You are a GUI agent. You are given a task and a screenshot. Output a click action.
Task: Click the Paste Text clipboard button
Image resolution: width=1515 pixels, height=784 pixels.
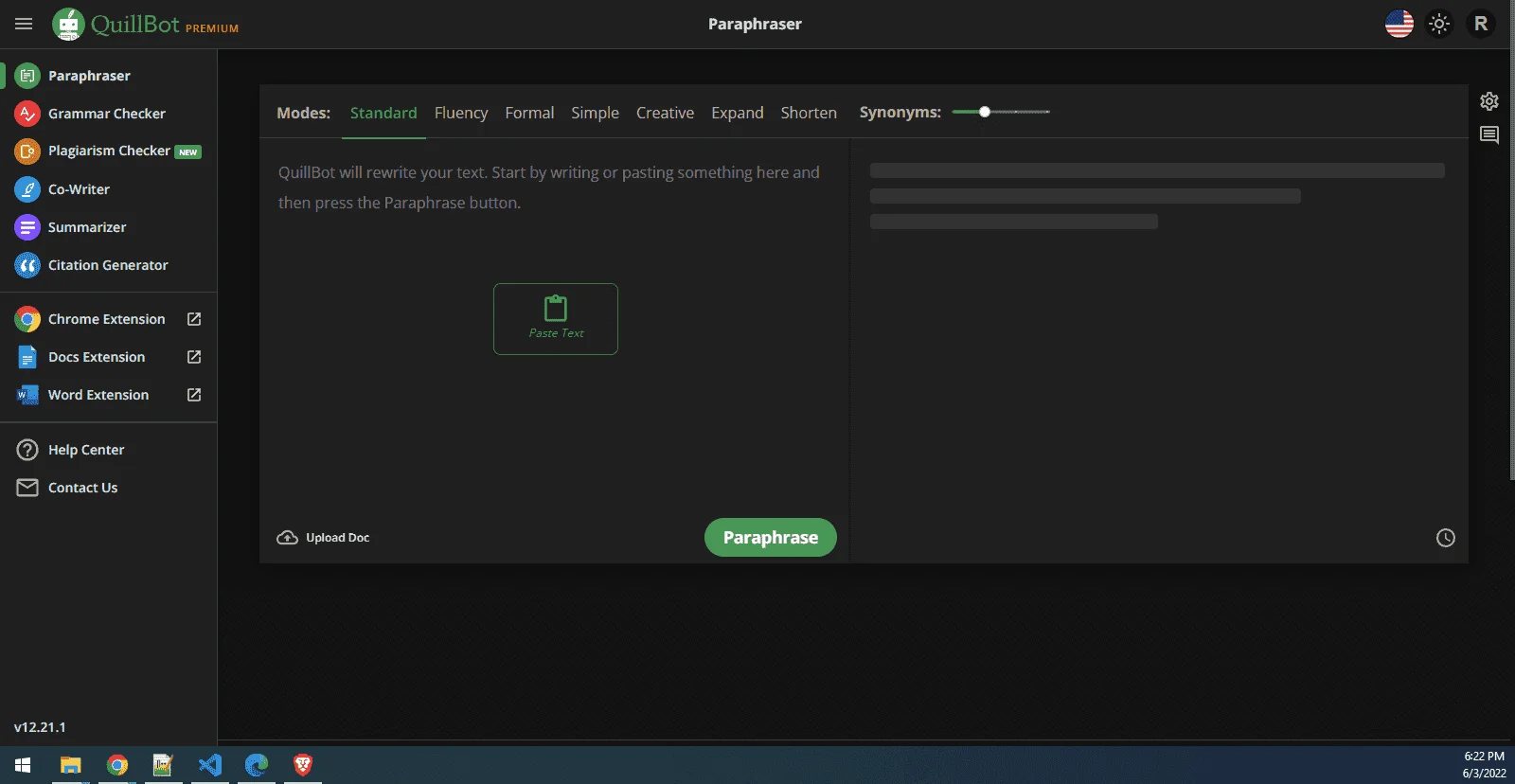coord(556,319)
